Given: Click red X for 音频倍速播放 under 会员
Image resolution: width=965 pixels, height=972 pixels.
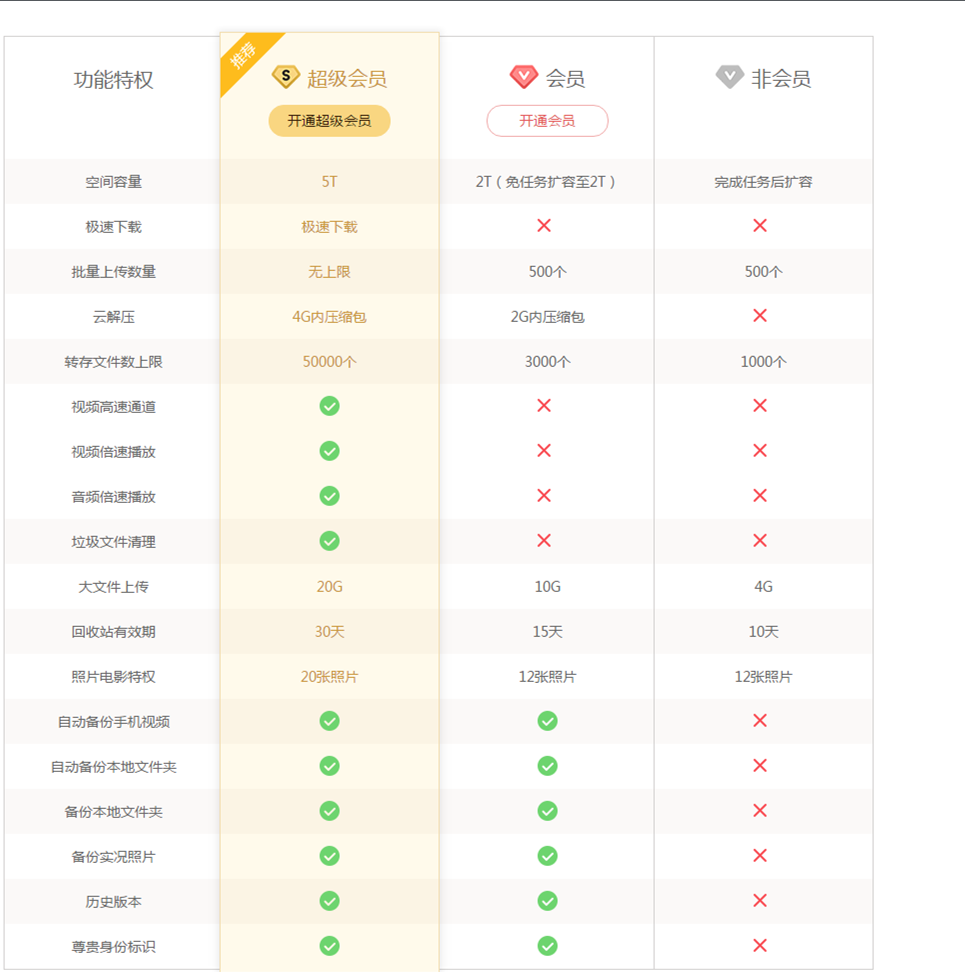Looking at the screenshot, I should click(x=544, y=496).
